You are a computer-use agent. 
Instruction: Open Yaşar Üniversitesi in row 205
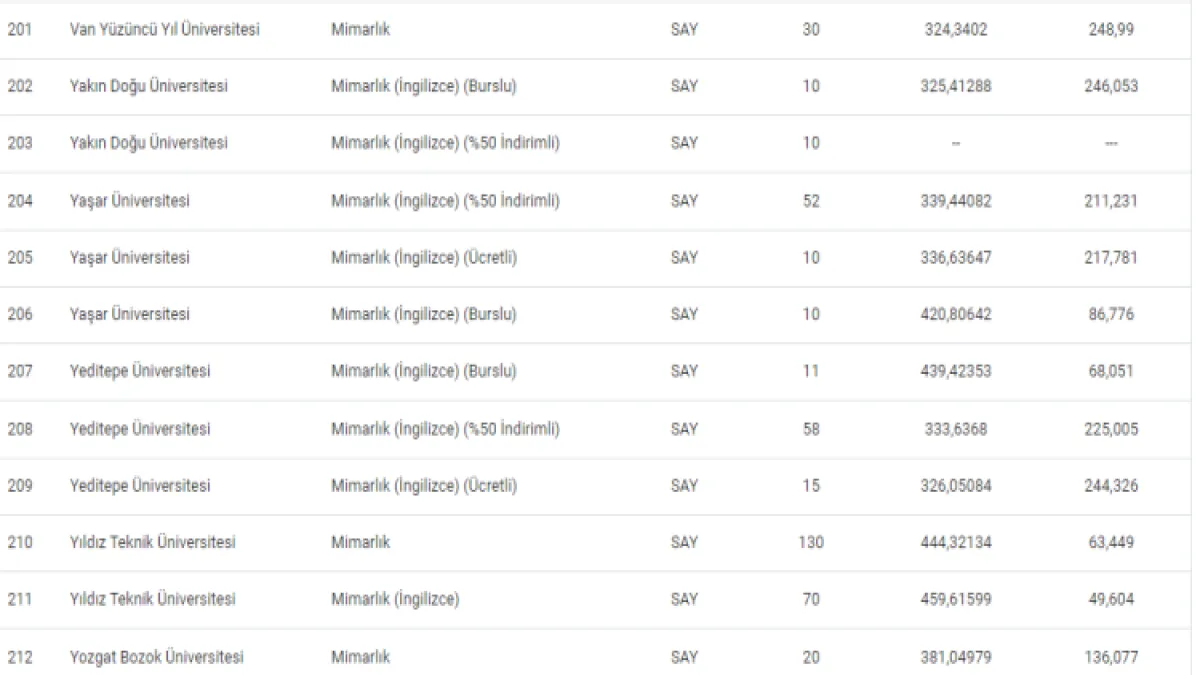tap(130, 258)
